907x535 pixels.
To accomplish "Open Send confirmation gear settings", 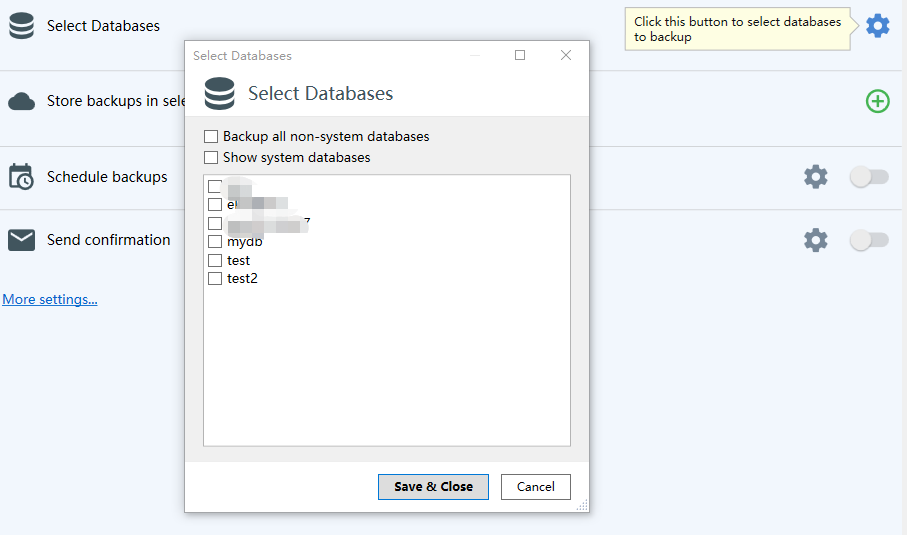I will point(816,240).
